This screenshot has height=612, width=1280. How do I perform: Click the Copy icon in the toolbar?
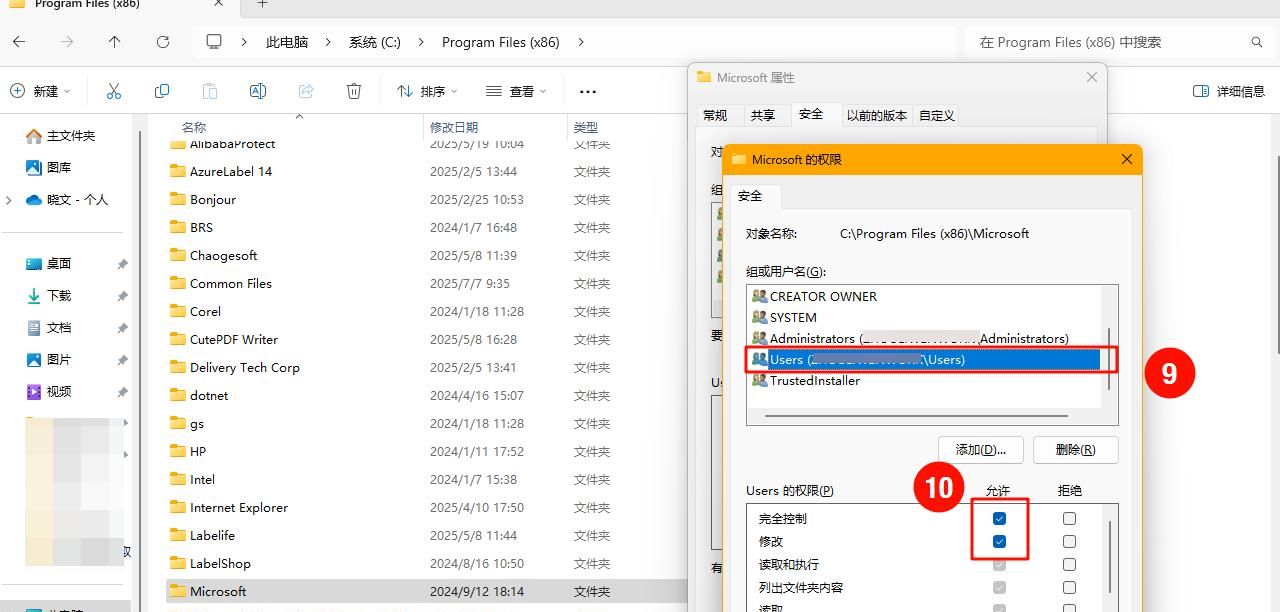(161, 91)
